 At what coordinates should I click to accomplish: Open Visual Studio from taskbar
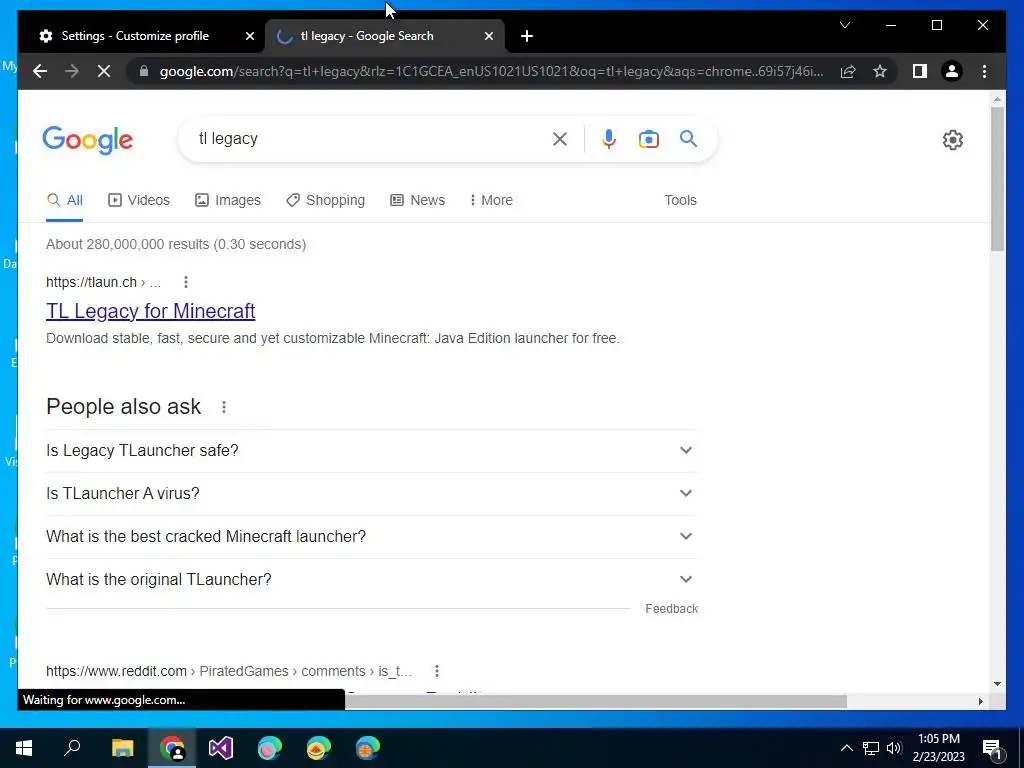(x=221, y=748)
